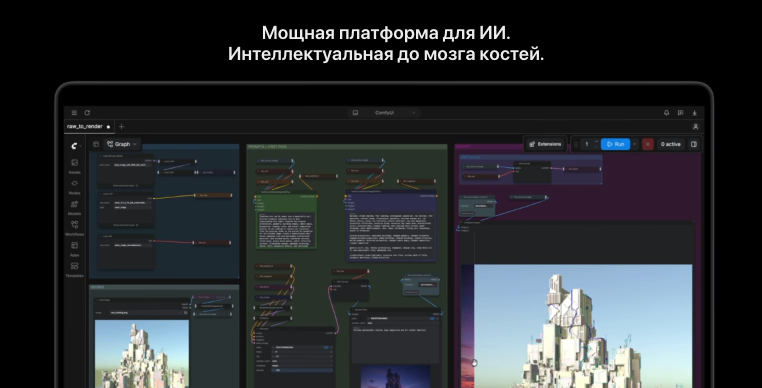
Task: Select the raw_to_render workflow tab
Action: [x=85, y=126]
